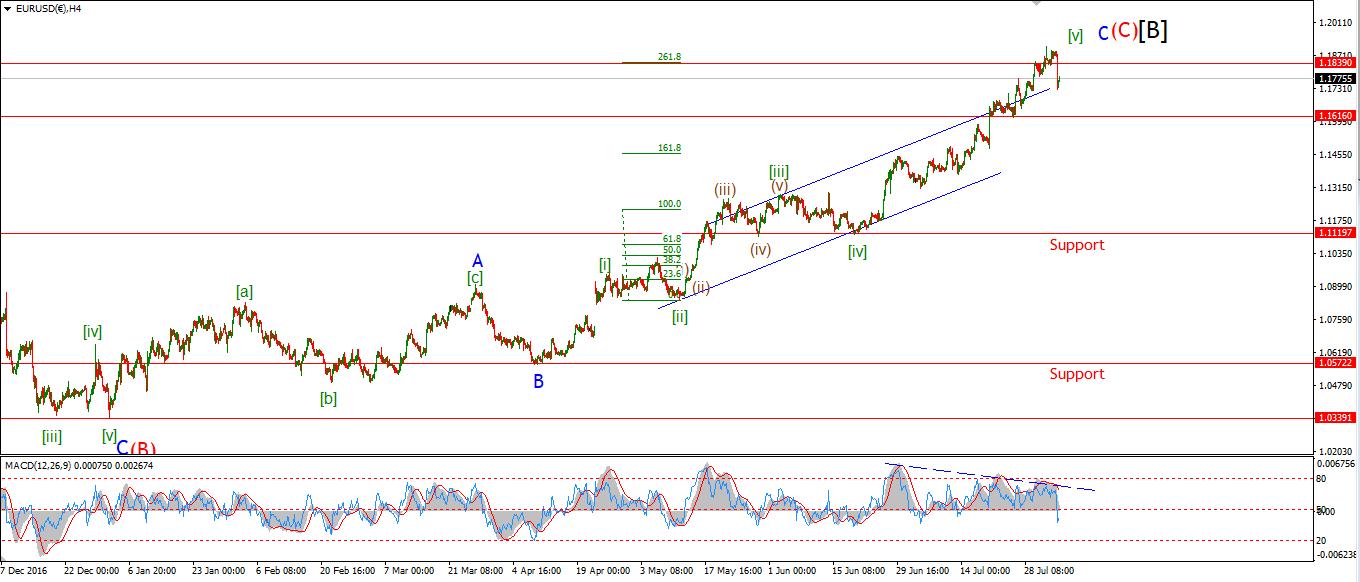Image resolution: width=1360 pixels, height=582 pixels.
Task: Click the 23 Jan 00:00 time label
Action: [x=217, y=571]
